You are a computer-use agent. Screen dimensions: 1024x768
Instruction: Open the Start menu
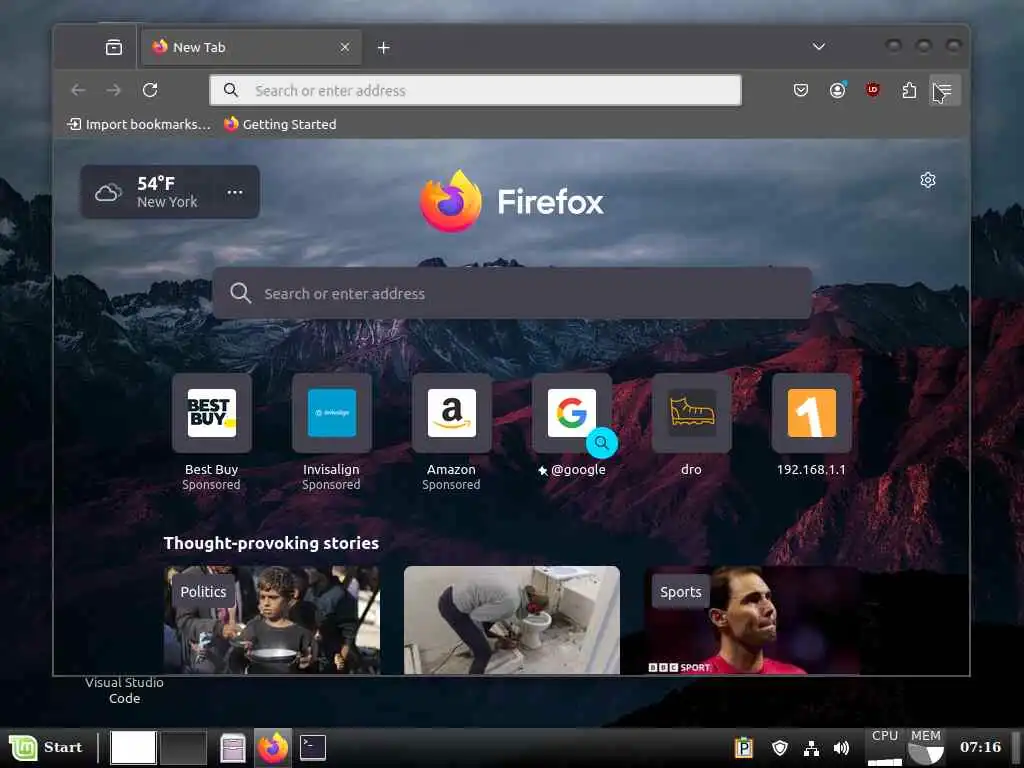point(46,747)
